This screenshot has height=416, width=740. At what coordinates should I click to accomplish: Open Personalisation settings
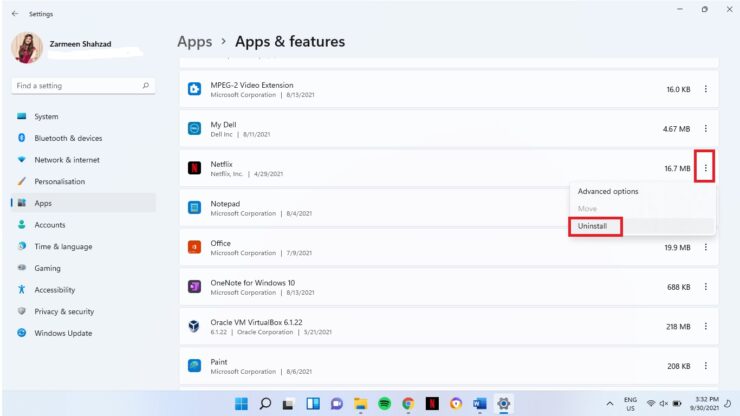click(x=83, y=181)
